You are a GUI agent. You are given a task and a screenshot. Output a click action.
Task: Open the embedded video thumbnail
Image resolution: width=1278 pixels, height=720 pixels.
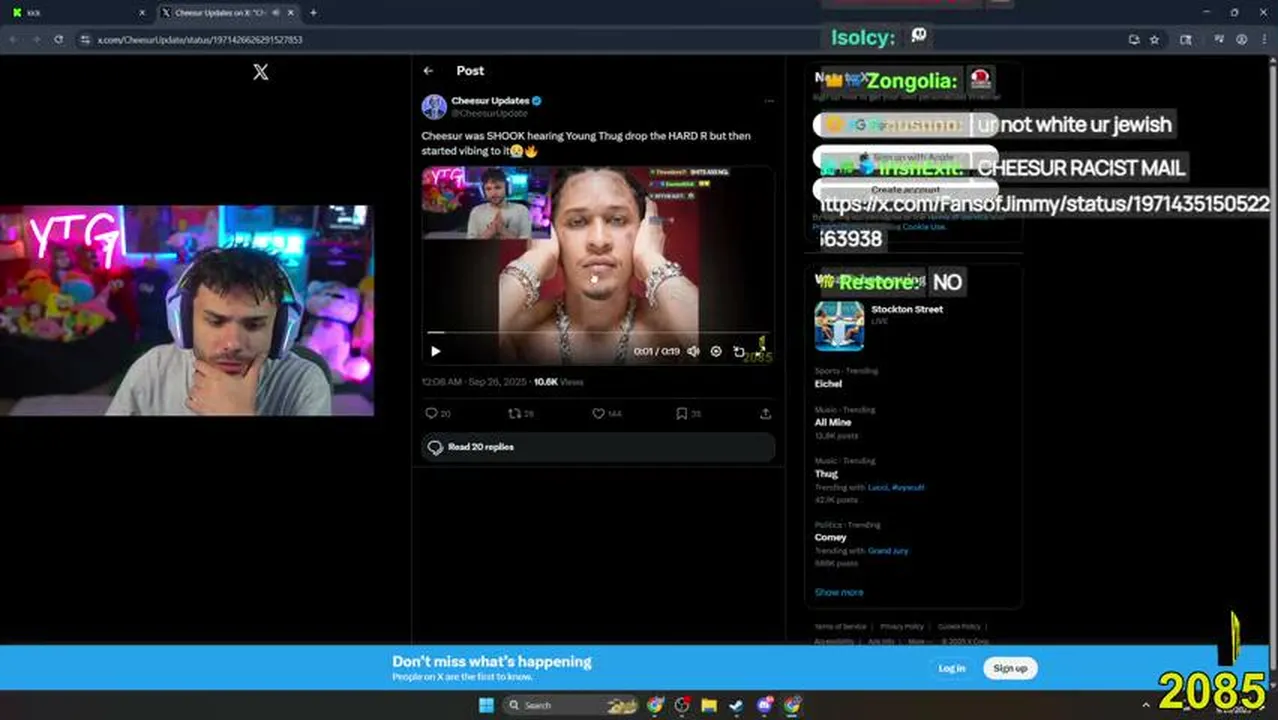coord(598,266)
